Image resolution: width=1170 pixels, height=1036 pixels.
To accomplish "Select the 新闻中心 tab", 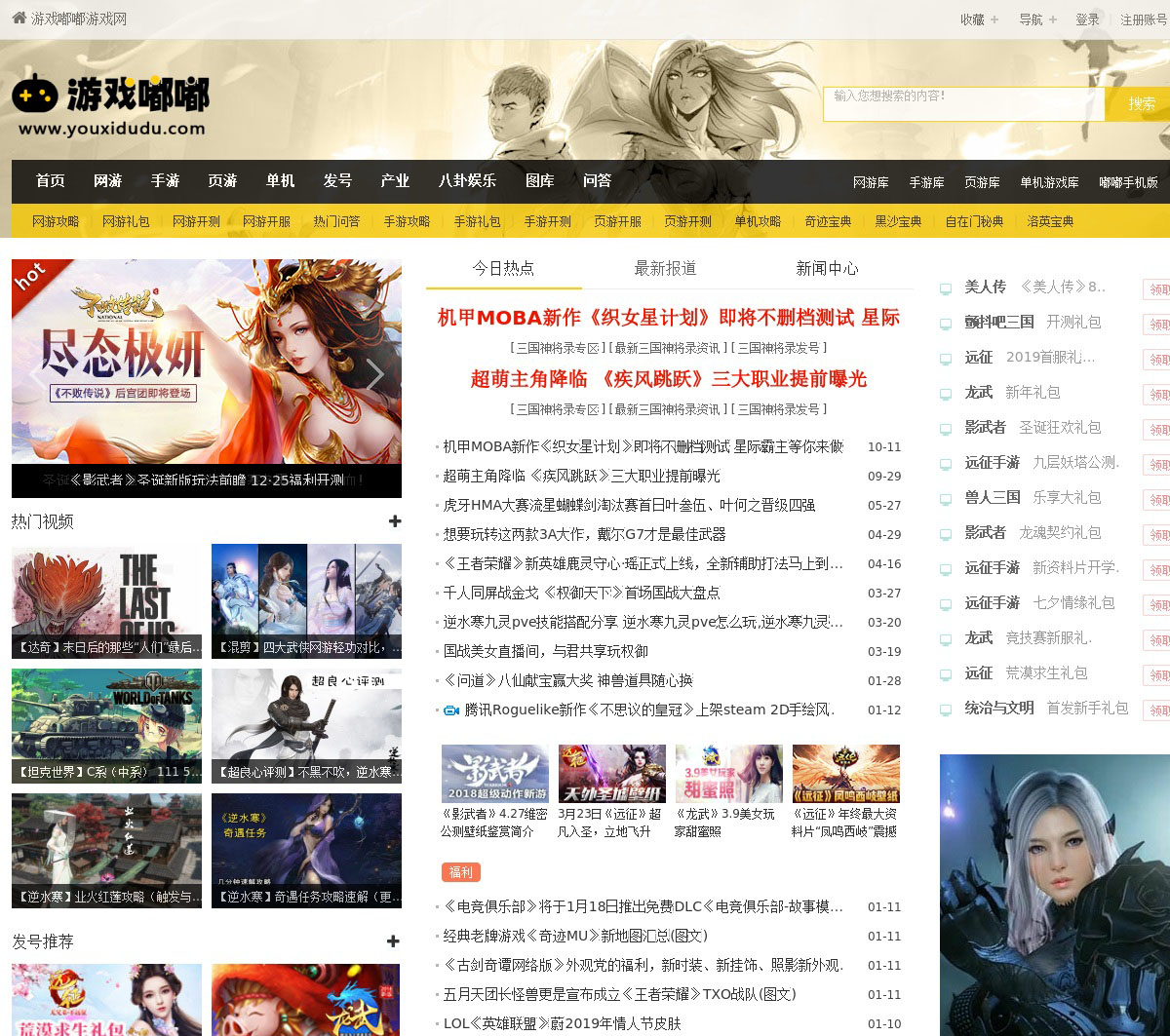I will point(827,268).
